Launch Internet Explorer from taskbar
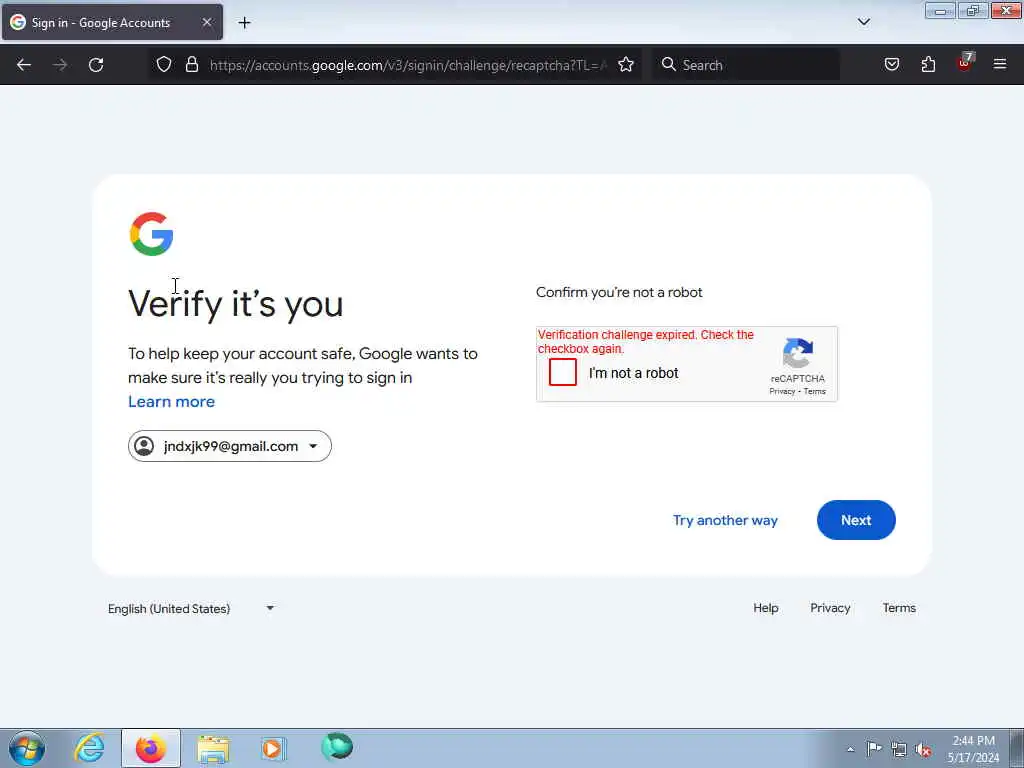Image resolution: width=1024 pixels, height=768 pixels. pyautogui.click(x=89, y=748)
